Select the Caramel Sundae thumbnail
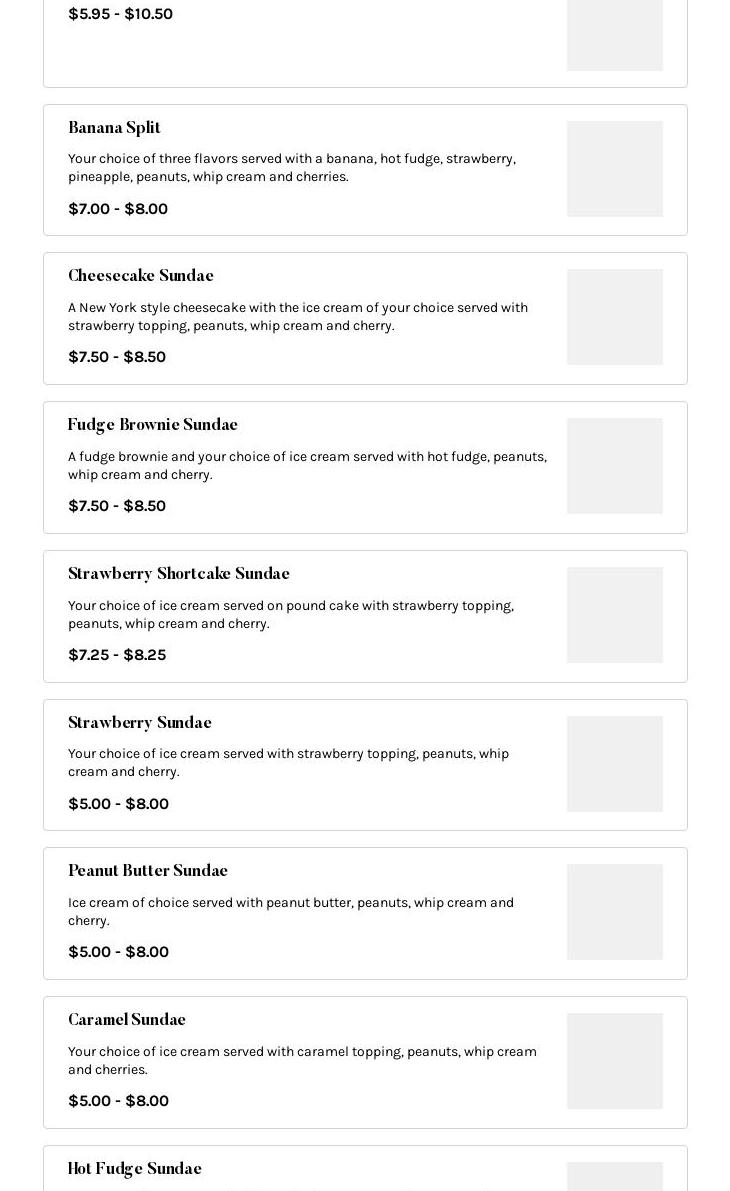Image resolution: width=730 pixels, height=1191 pixels. point(615,1060)
